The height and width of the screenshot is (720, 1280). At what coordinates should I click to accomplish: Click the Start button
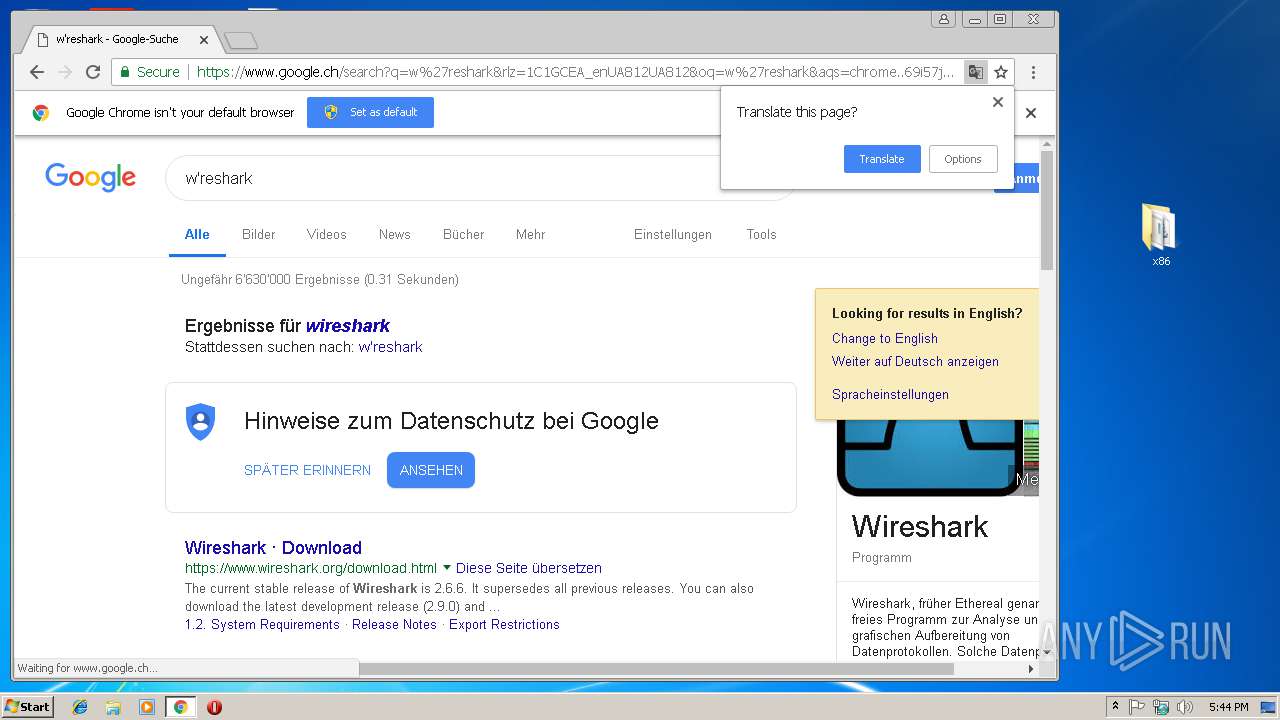[x=28, y=707]
